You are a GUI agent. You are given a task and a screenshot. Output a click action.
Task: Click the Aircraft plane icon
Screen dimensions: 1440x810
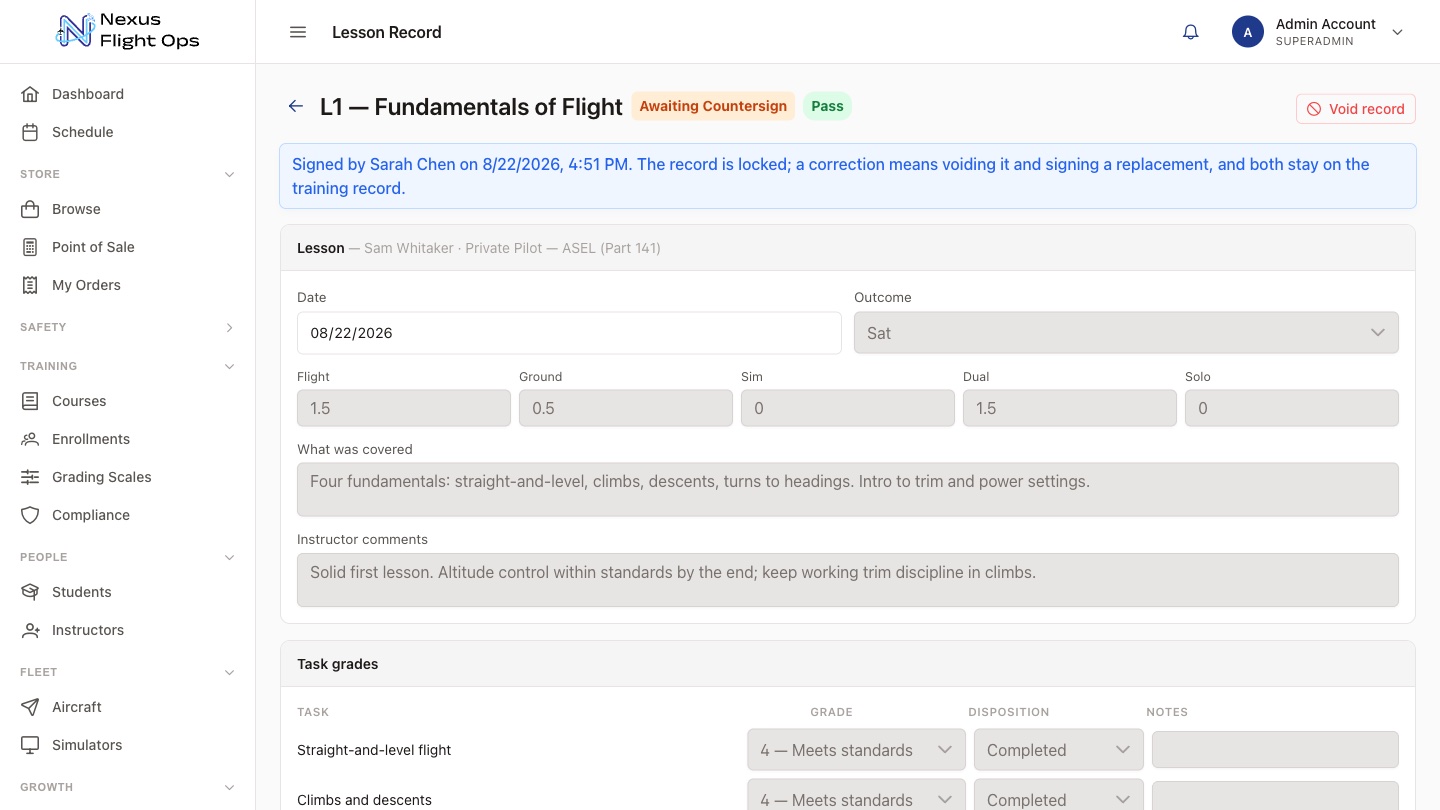tap(30, 707)
